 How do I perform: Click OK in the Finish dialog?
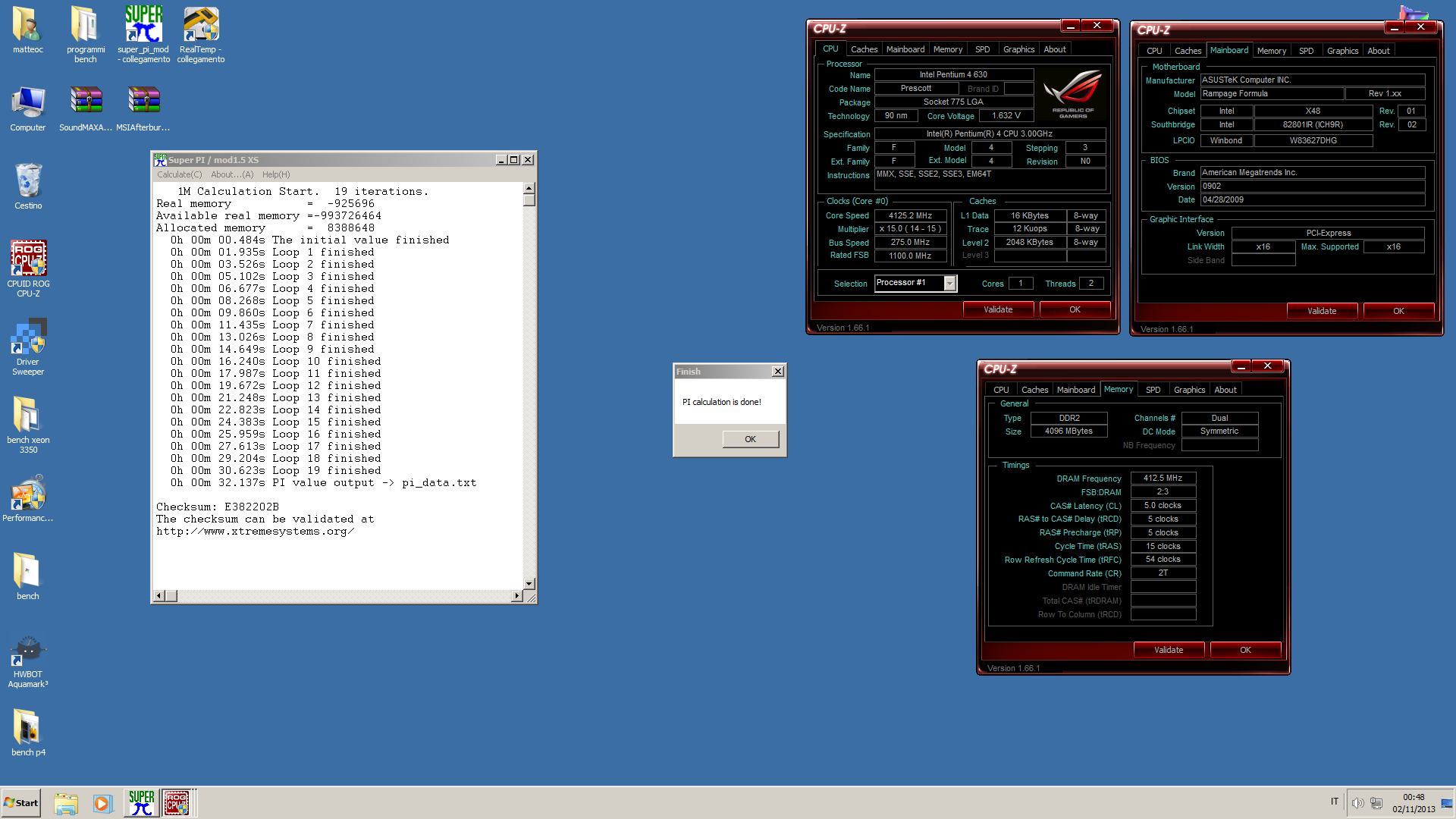click(x=750, y=439)
